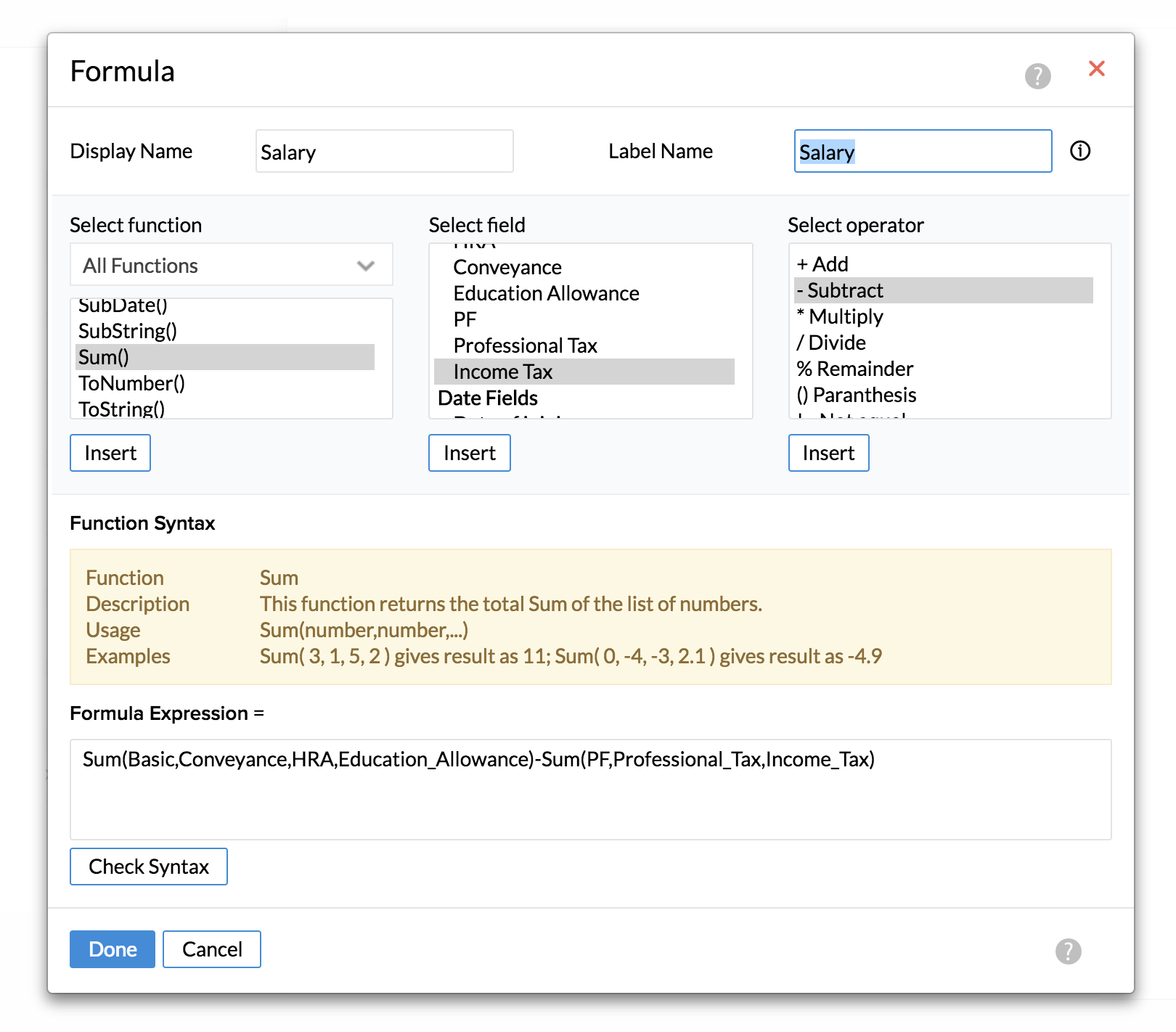Screen dimensions: 1176x1032
Task: Select the * Multiply operator
Action: click(840, 316)
